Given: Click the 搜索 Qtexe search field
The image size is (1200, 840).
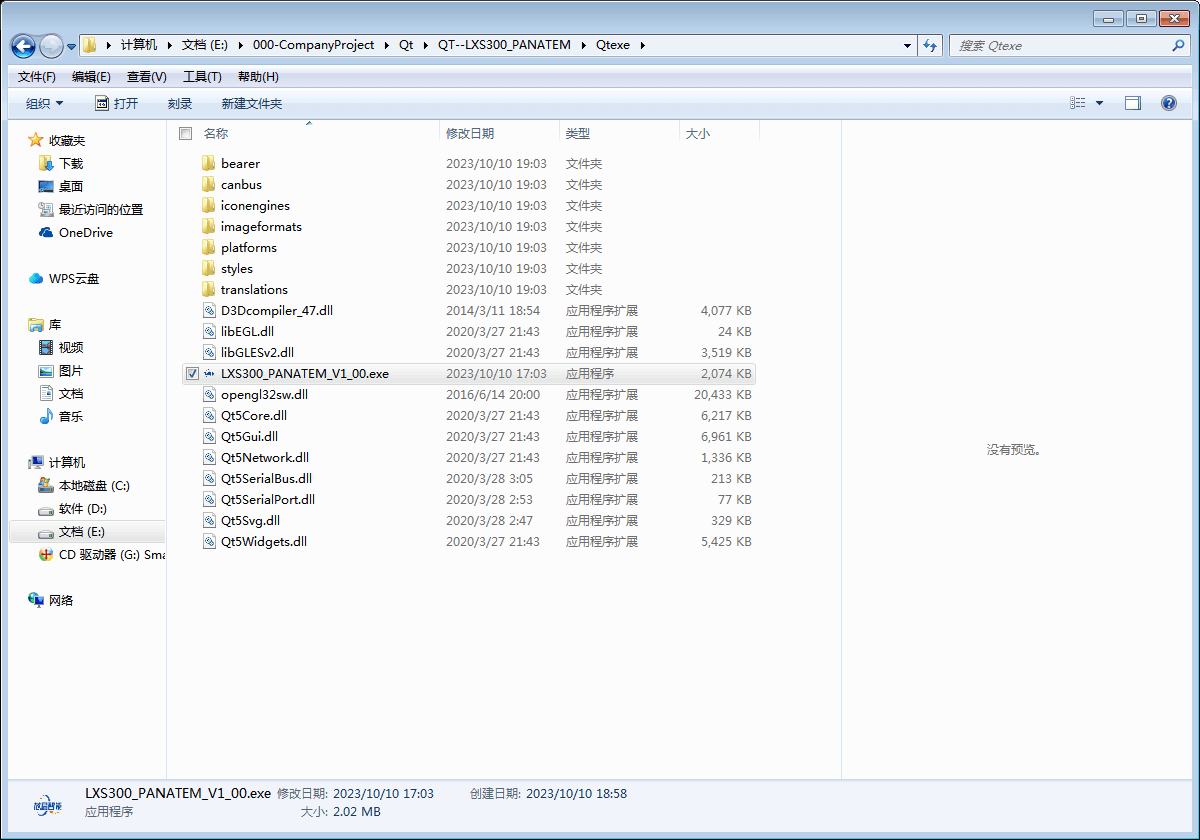Looking at the screenshot, I should (x=1062, y=45).
